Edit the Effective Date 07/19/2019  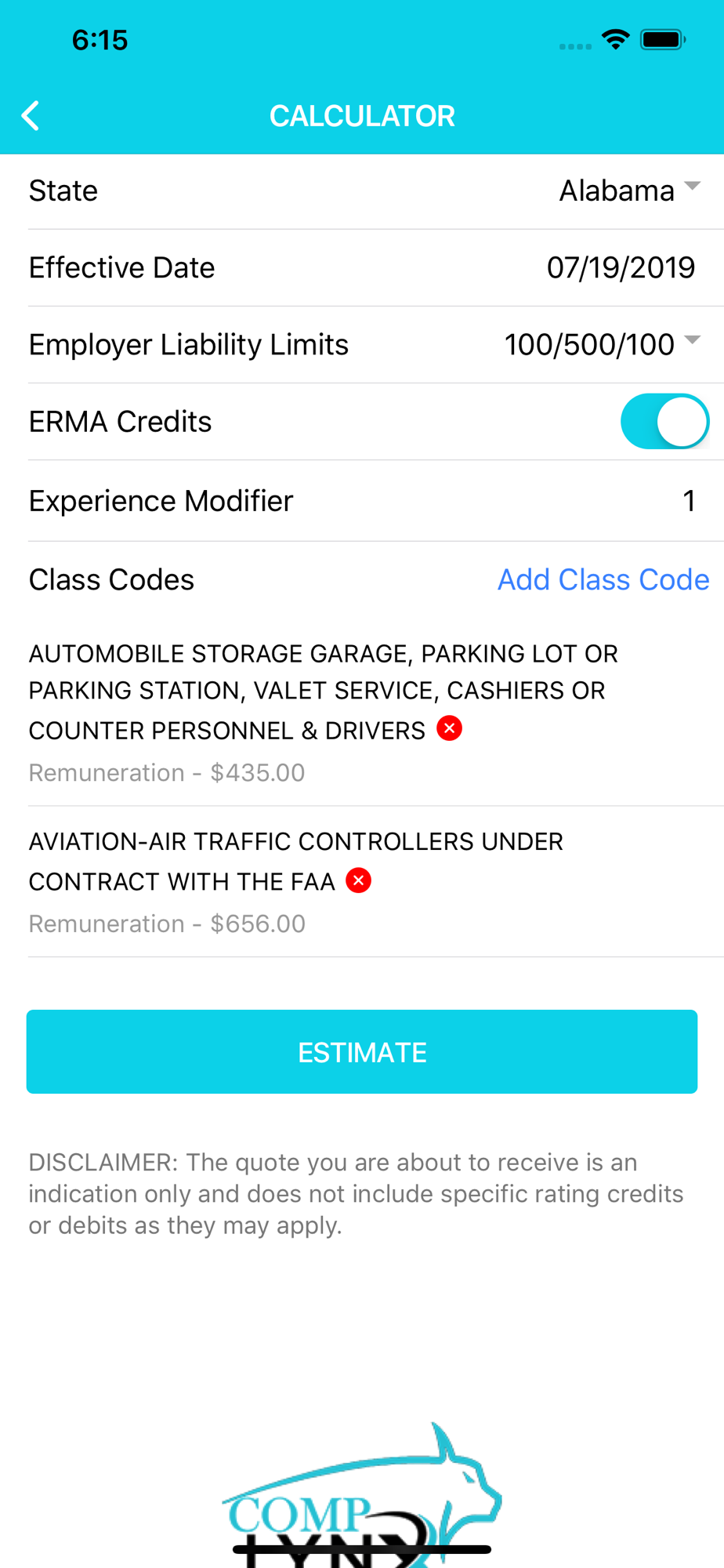621,267
